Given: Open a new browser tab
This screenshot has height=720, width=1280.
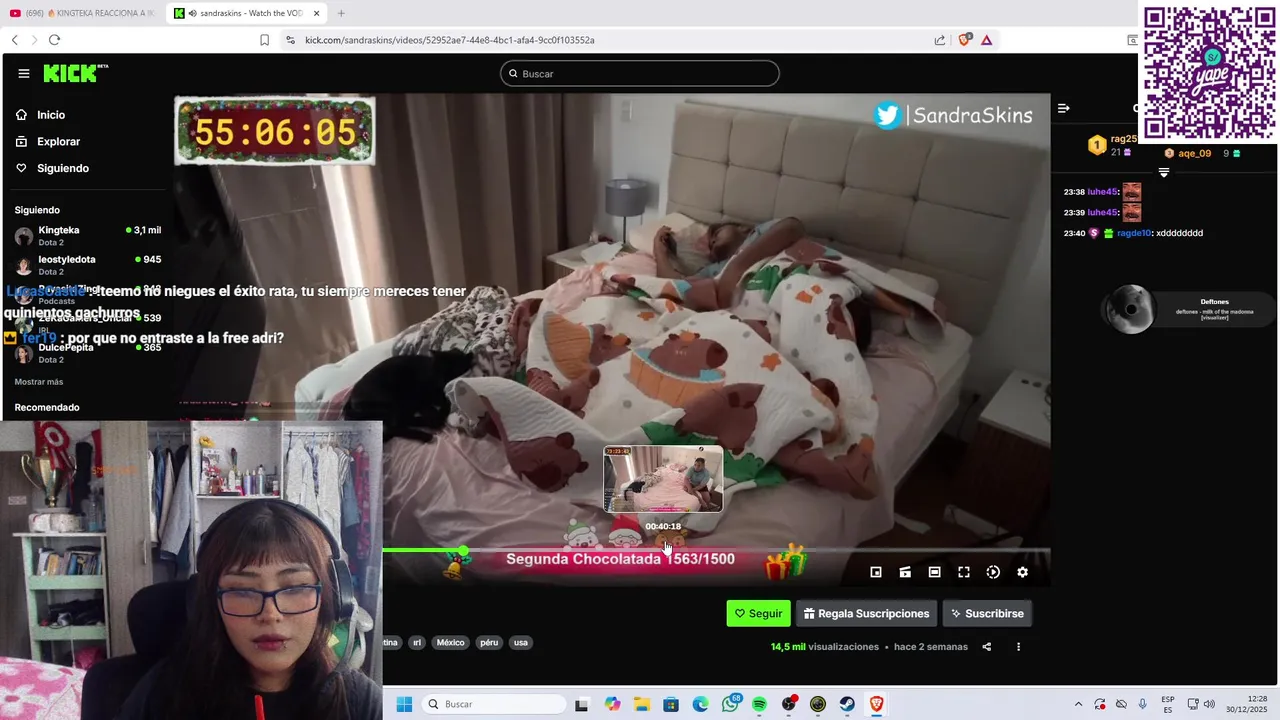Looking at the screenshot, I should (x=341, y=13).
